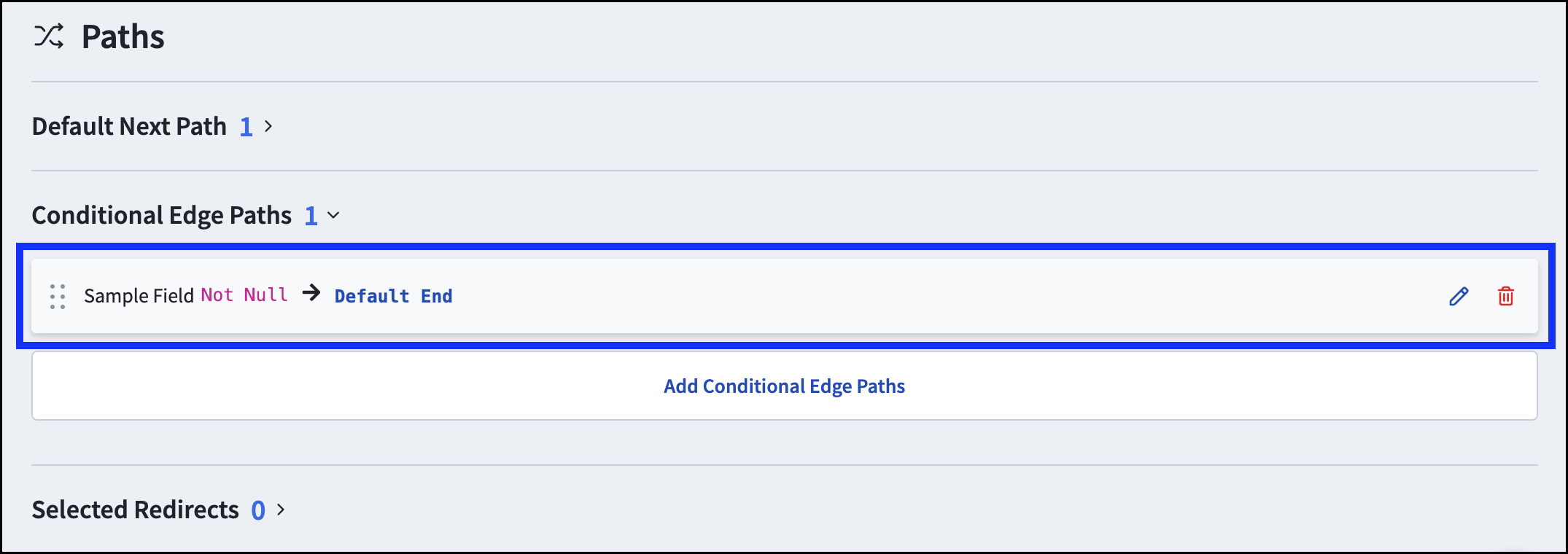The height and width of the screenshot is (554, 1568).
Task: Click Add Conditional Edge Paths button
Action: point(785,386)
